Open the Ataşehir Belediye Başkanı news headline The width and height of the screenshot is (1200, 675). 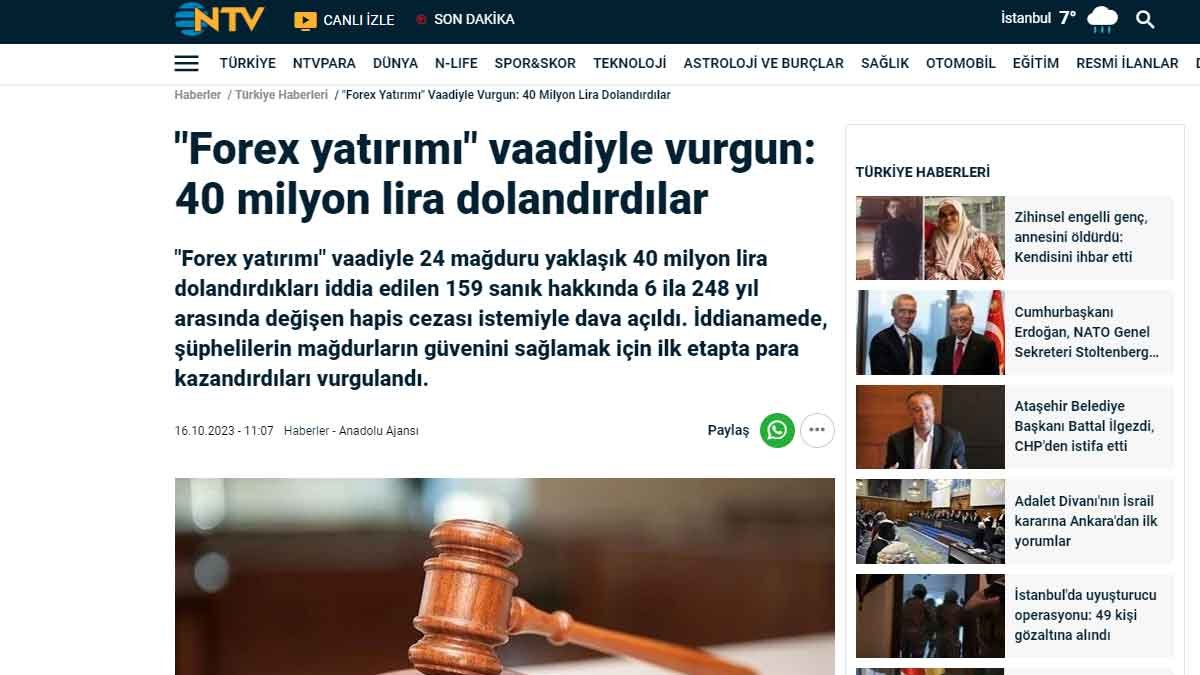[x=1084, y=426]
